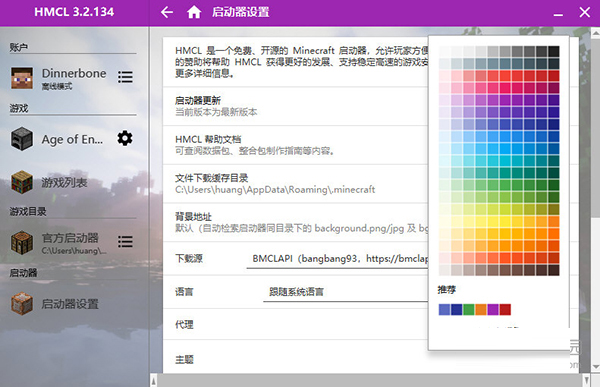Click the vertical scrollbar down arrow
This screenshot has height=387, width=600.
tap(595, 367)
